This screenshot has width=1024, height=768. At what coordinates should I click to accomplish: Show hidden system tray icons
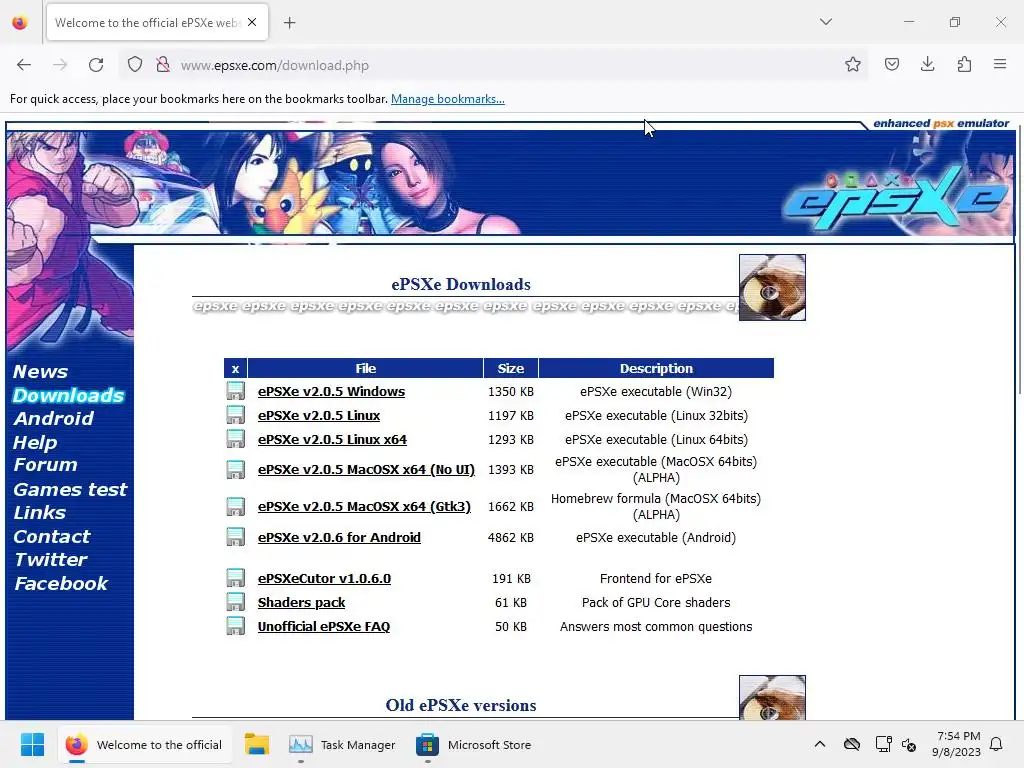click(x=820, y=744)
